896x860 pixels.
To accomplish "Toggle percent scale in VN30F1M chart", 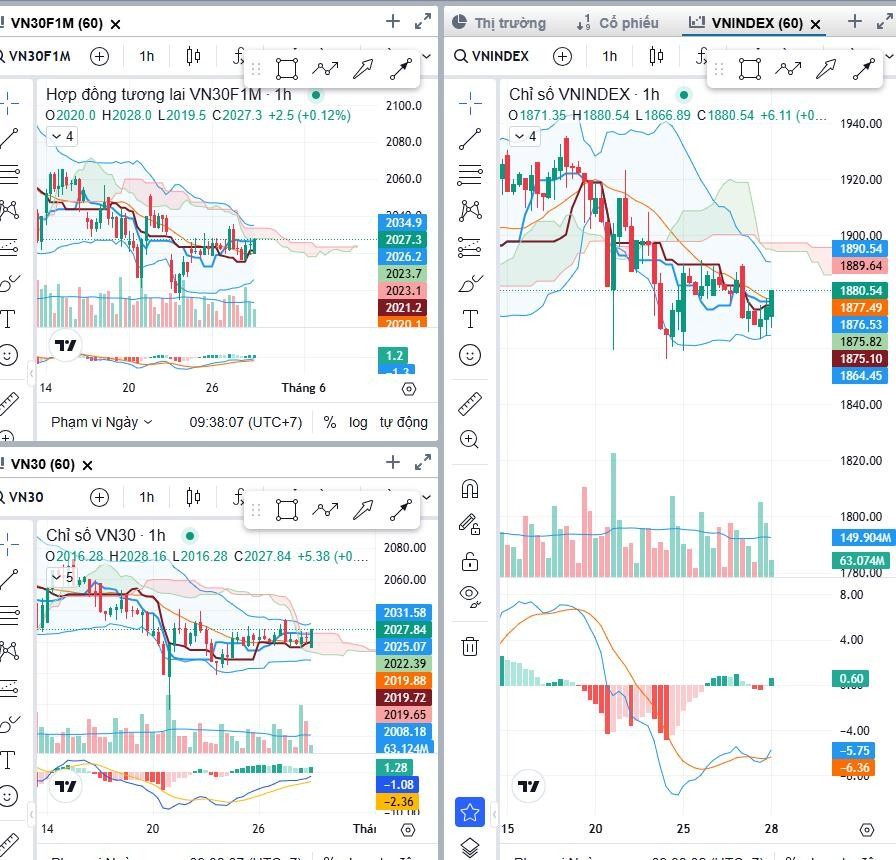I will (330, 422).
